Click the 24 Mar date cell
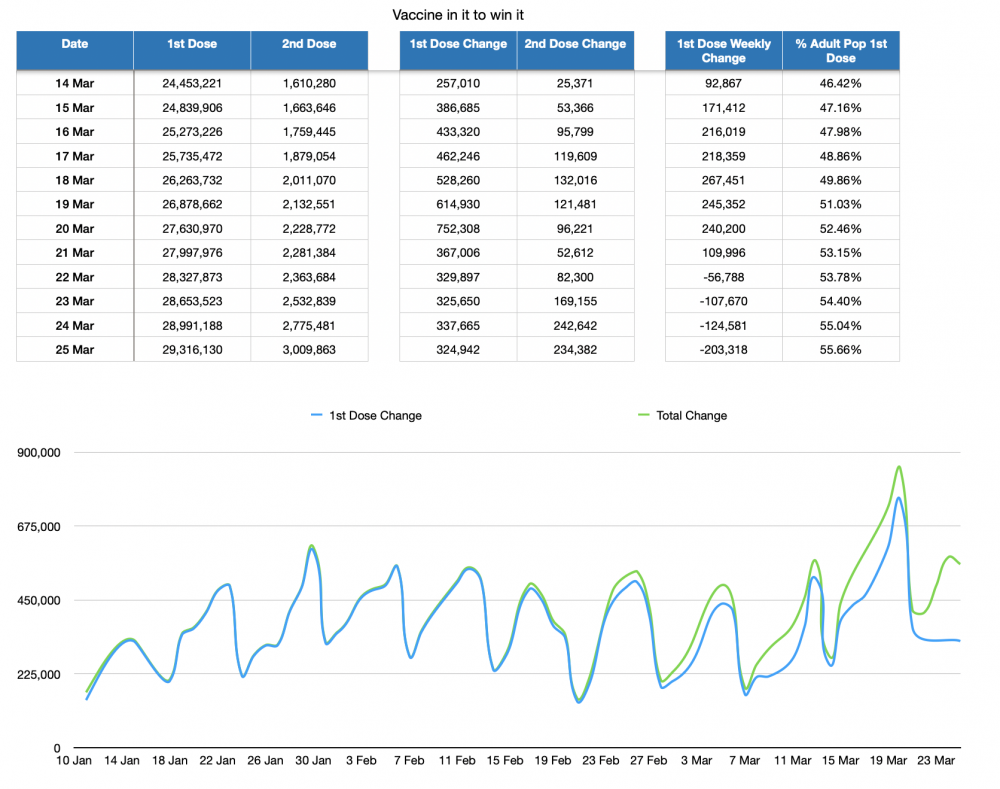The width and height of the screenshot is (1000, 789). click(75, 325)
